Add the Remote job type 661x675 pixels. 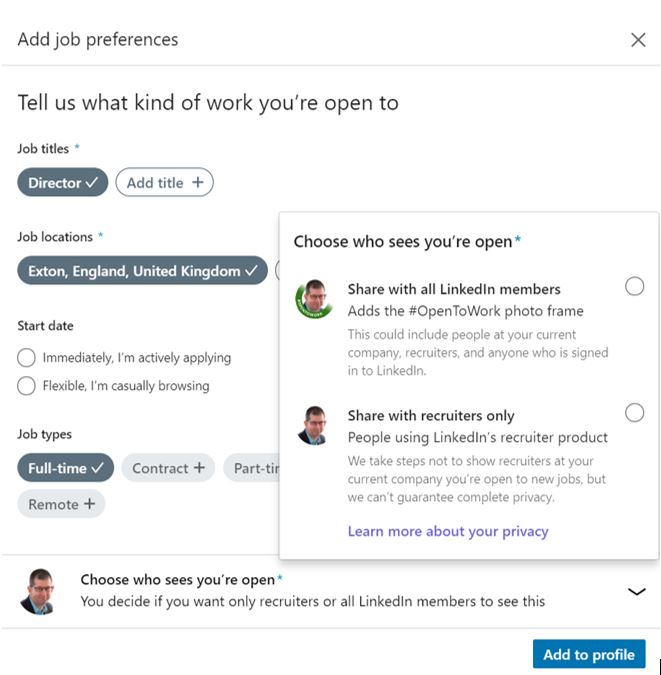61,504
